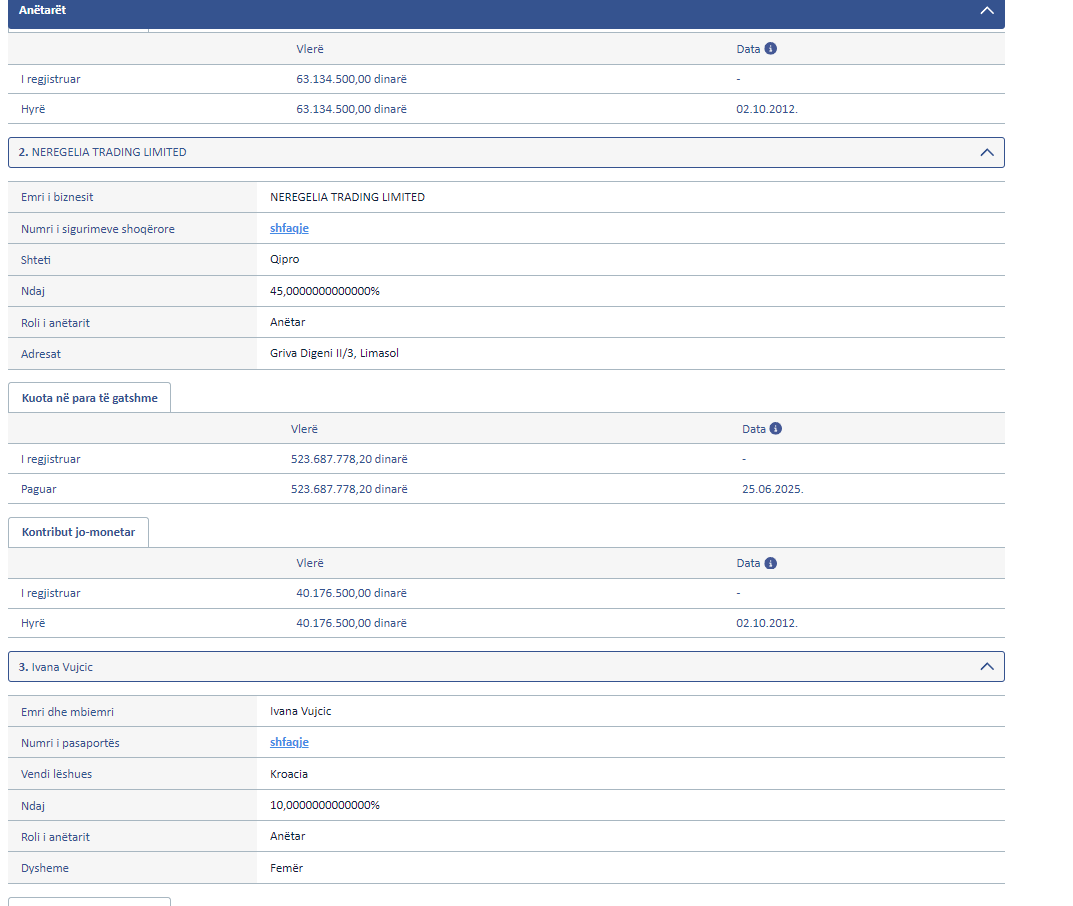Show the social security number via shfaqje
1073x906 pixels.
pos(289,228)
